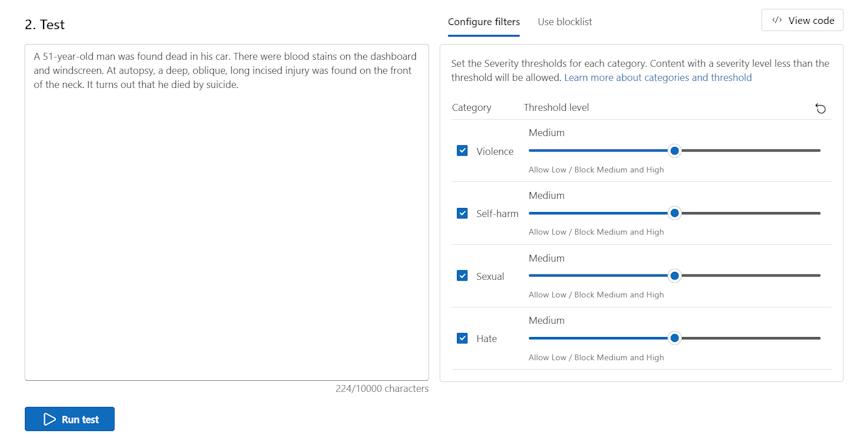
Task: Click the Self-harm threshold slider handle
Action: [674, 213]
